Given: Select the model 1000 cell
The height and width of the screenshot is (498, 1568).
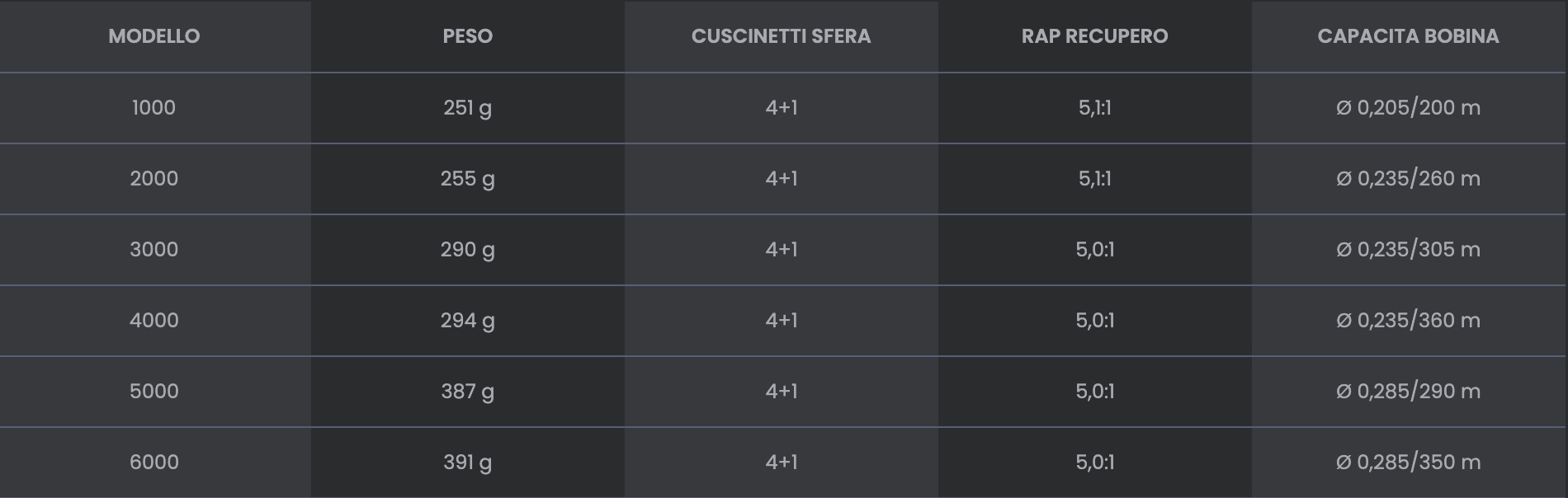Looking at the screenshot, I should (x=154, y=108).
